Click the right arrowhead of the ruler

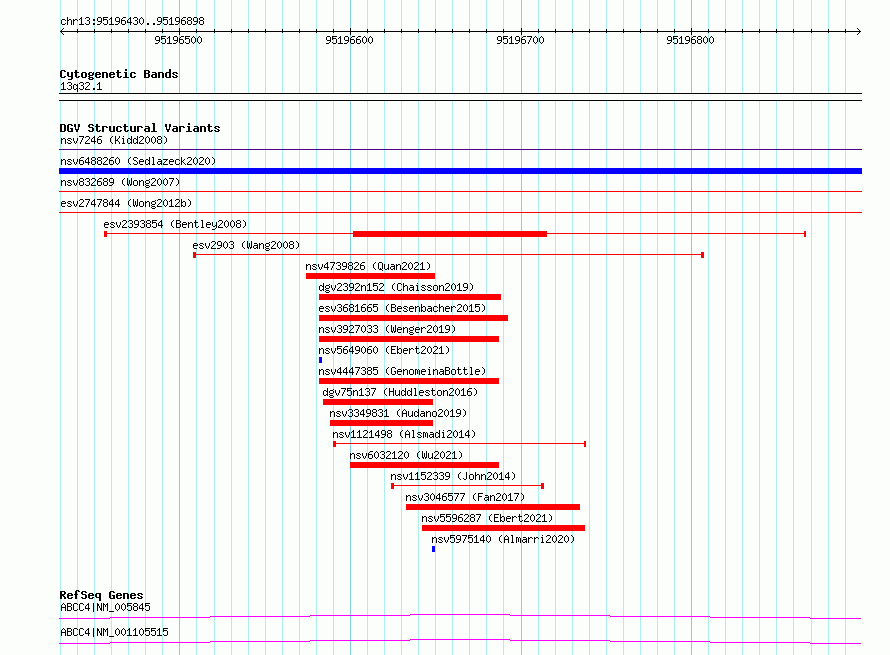click(859, 31)
